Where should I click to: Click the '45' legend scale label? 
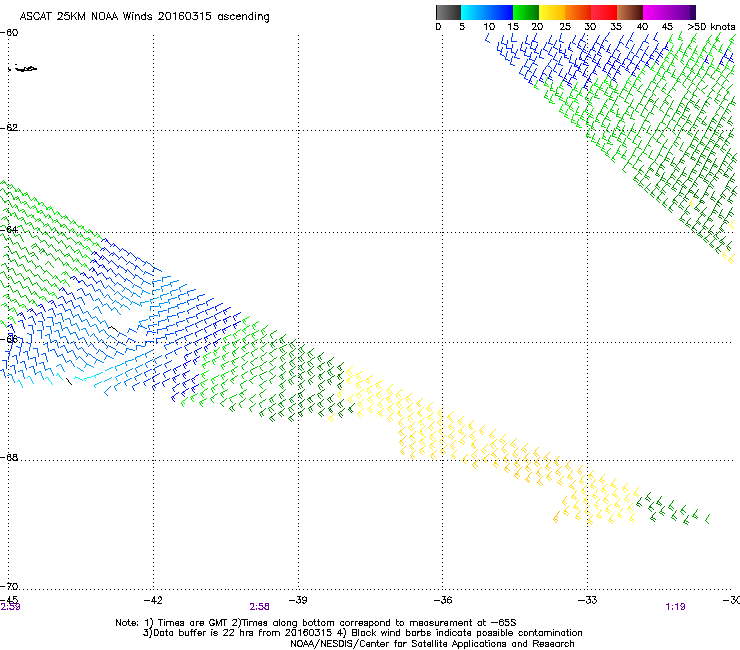tap(667, 27)
